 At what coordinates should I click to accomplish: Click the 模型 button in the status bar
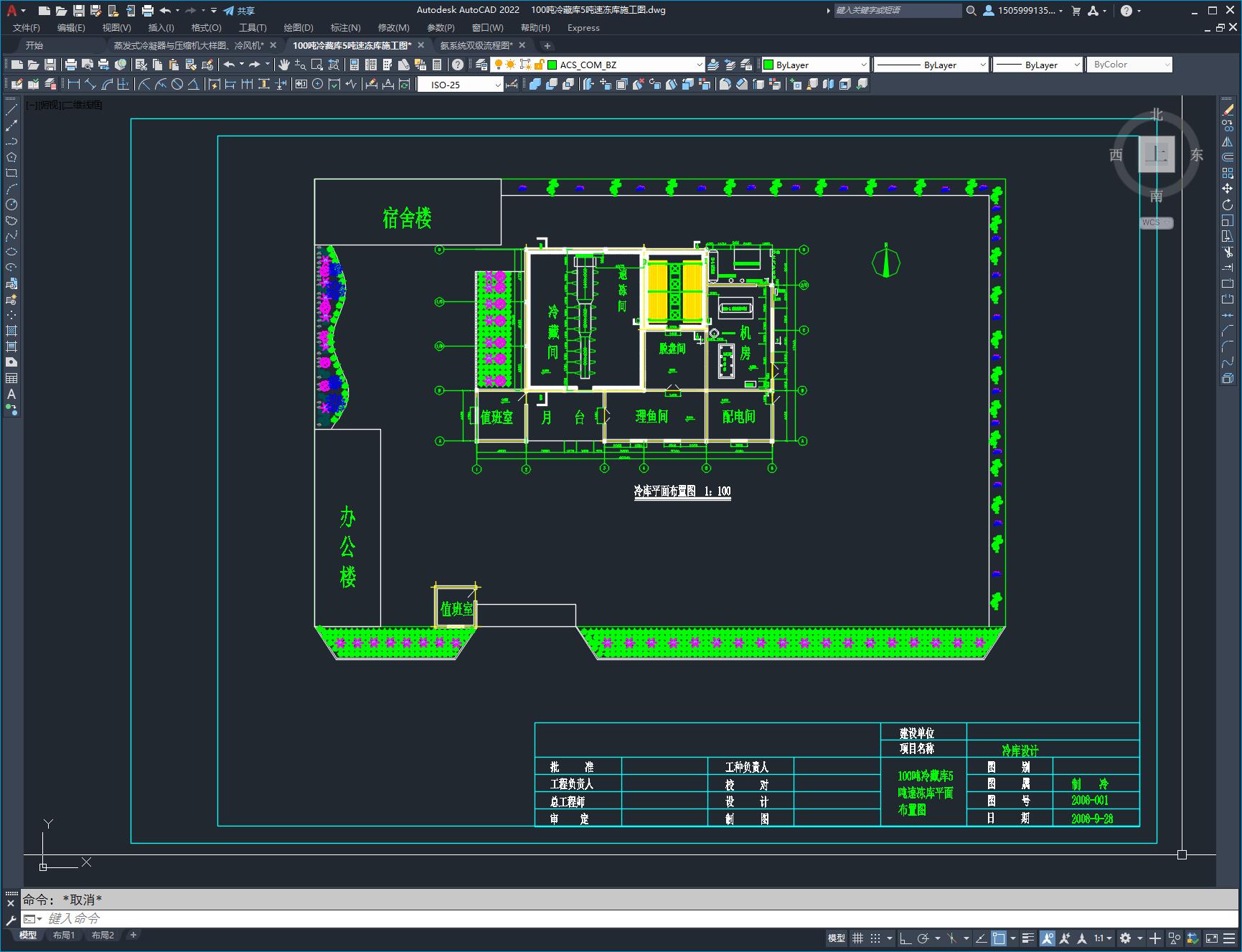pyautogui.click(x=837, y=938)
